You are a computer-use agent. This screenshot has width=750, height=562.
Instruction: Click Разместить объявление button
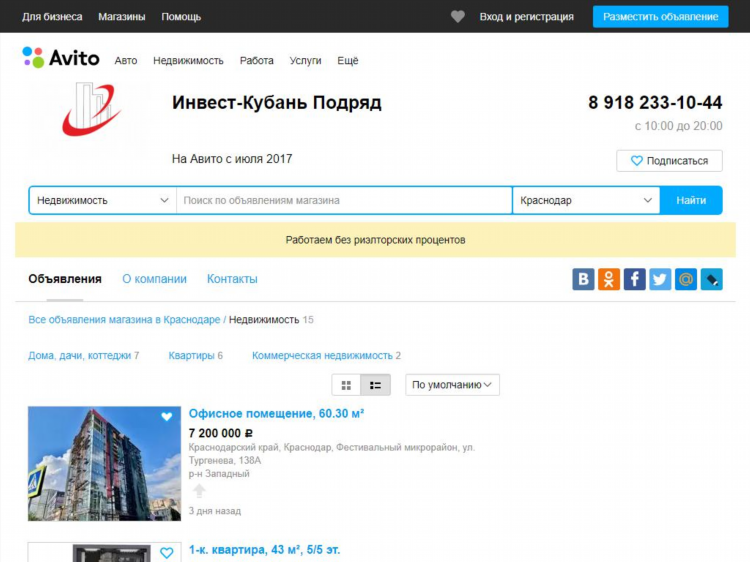[x=661, y=17]
